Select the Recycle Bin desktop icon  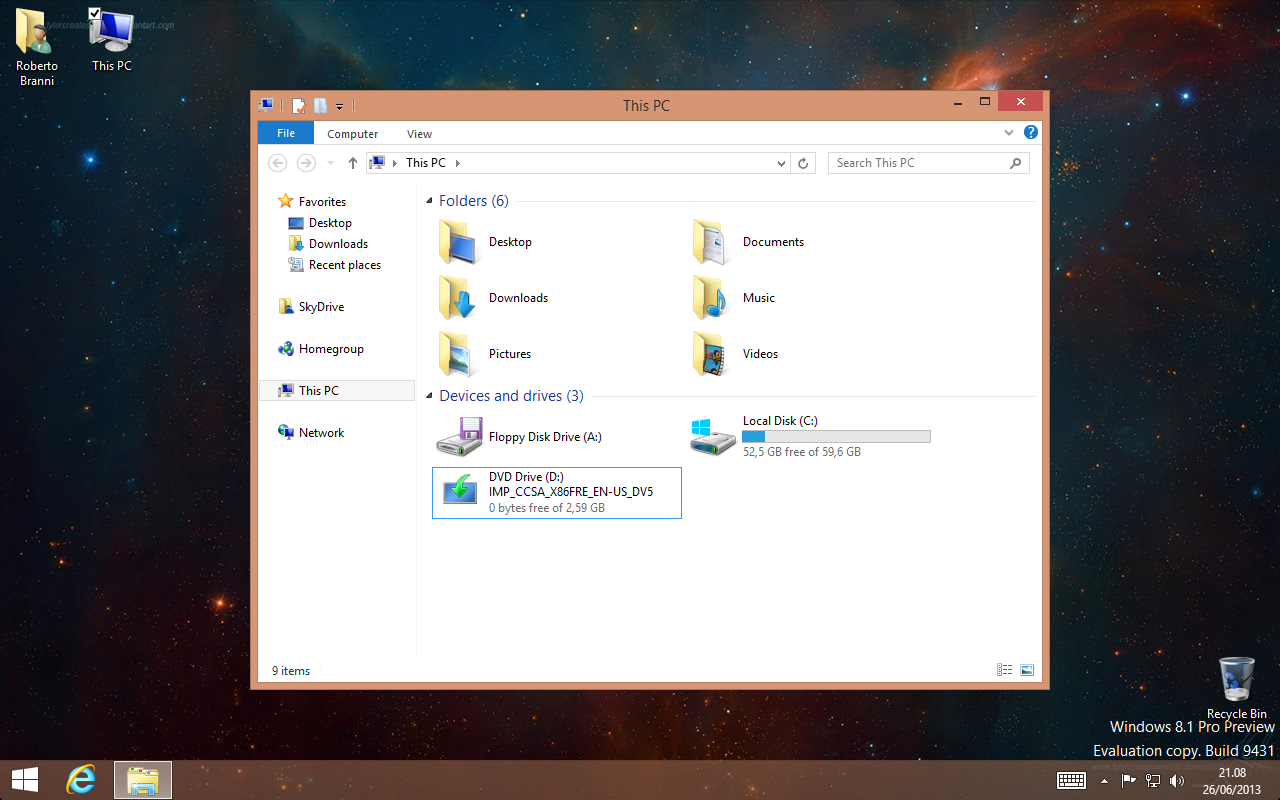point(1237,688)
